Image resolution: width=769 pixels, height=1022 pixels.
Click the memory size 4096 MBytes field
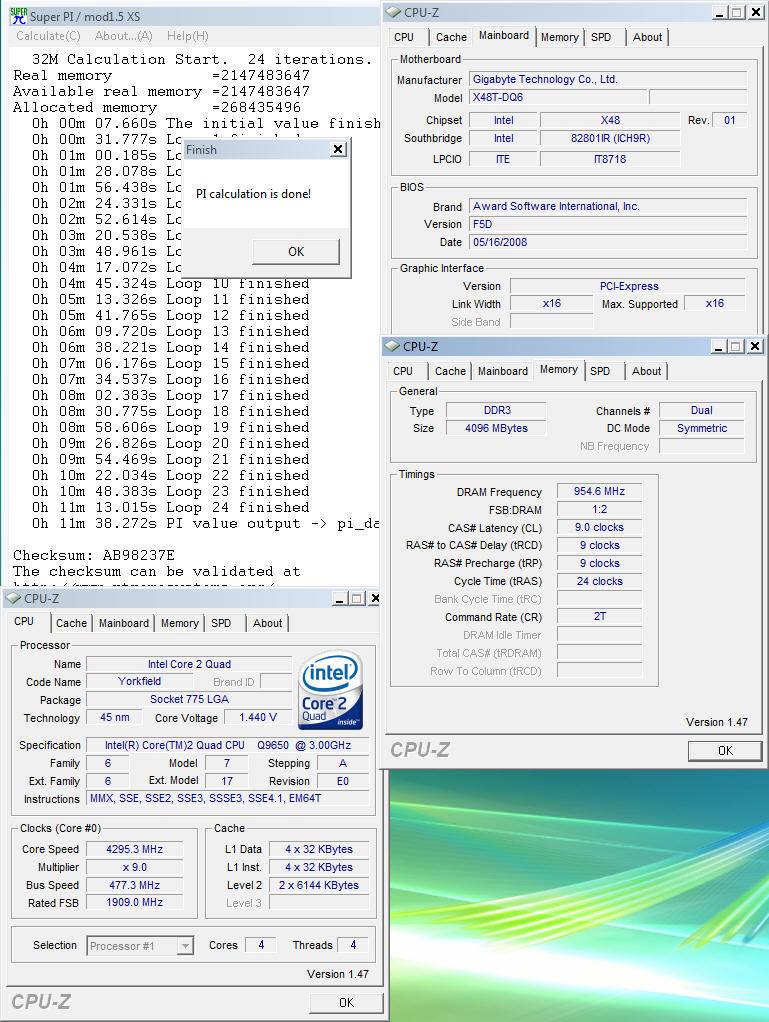point(496,428)
